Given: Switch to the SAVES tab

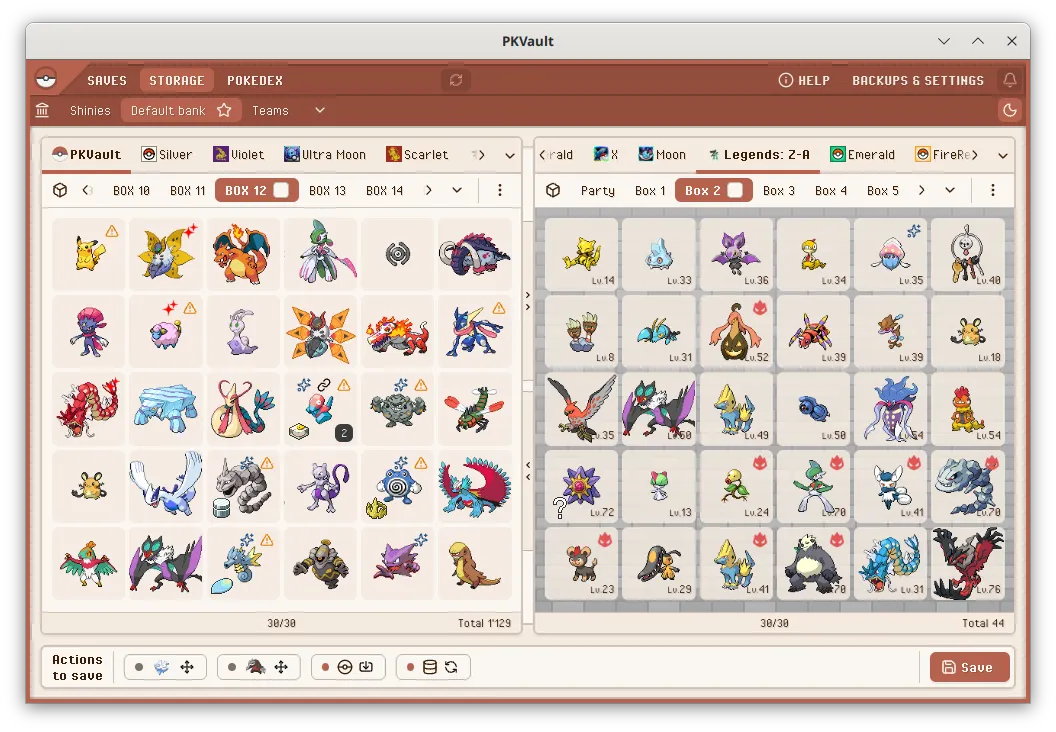Looking at the screenshot, I should pos(107,80).
